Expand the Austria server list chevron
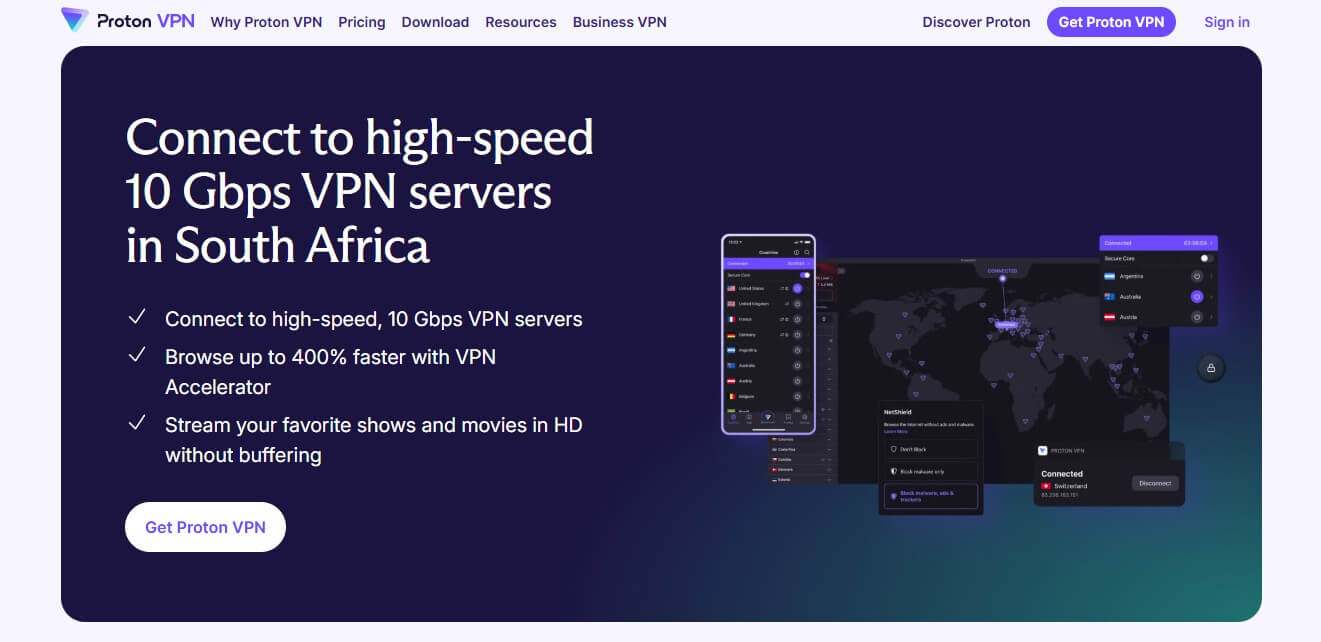Image resolution: width=1321 pixels, height=642 pixels. pyautogui.click(x=1212, y=315)
